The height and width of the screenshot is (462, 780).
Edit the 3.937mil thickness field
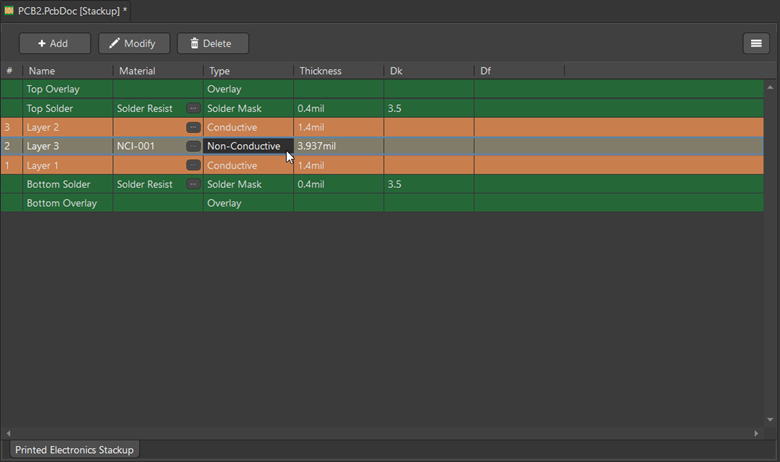coord(337,146)
